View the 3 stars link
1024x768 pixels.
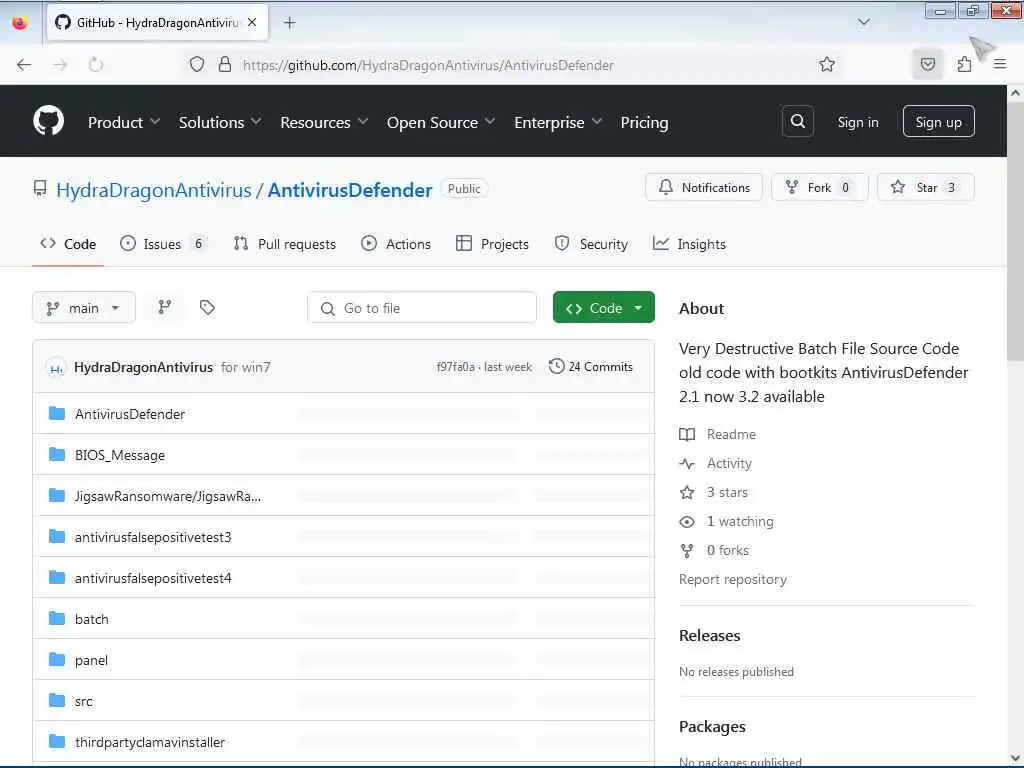tap(714, 492)
